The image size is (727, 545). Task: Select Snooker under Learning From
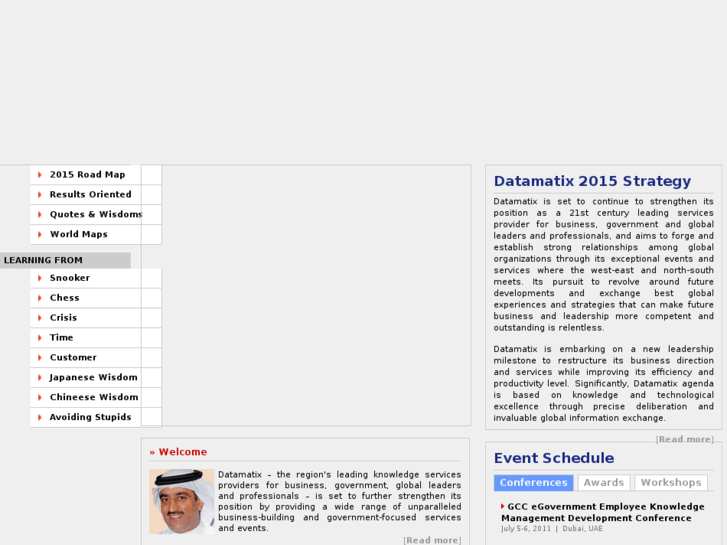70,278
